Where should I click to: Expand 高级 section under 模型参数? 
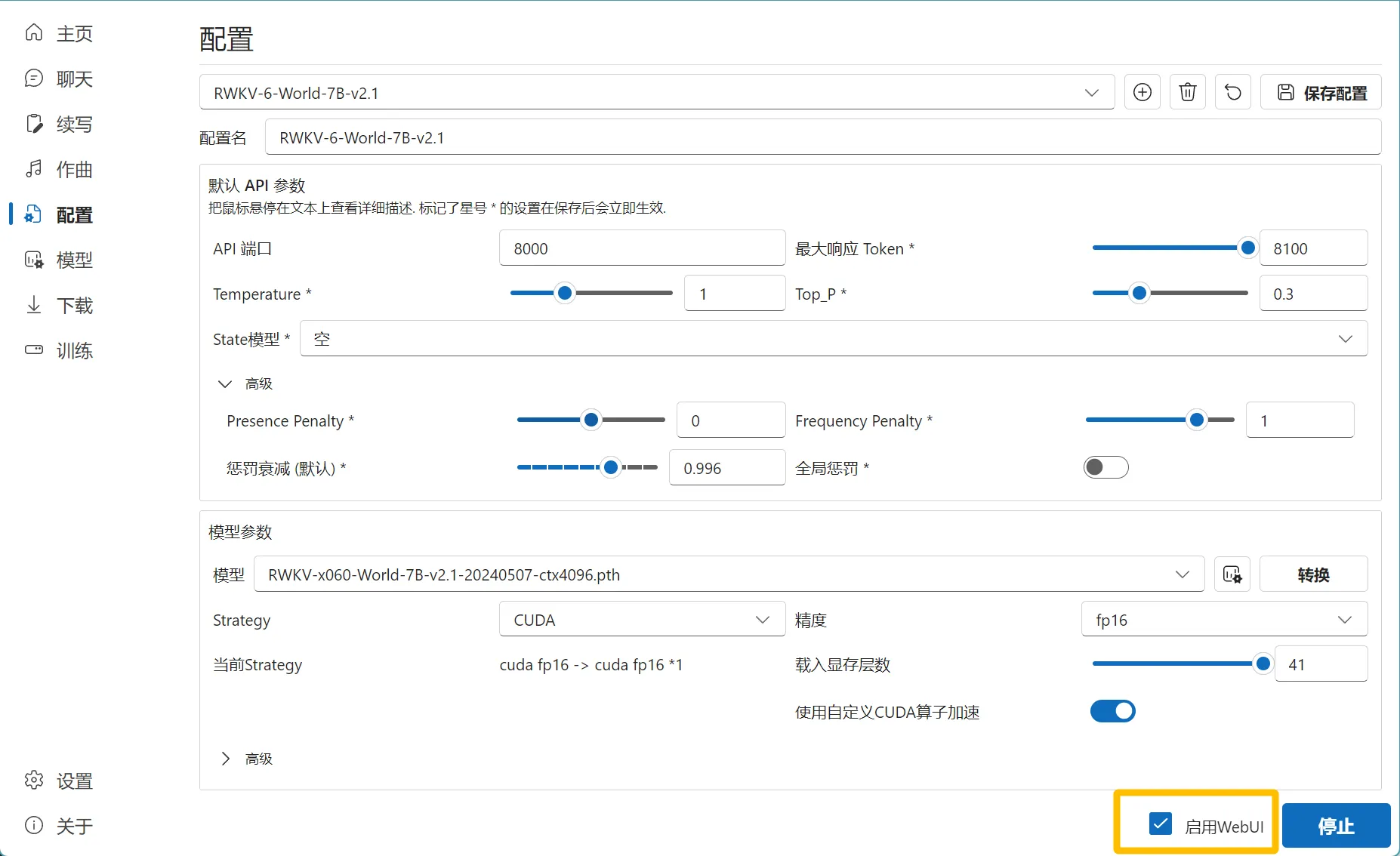click(245, 759)
